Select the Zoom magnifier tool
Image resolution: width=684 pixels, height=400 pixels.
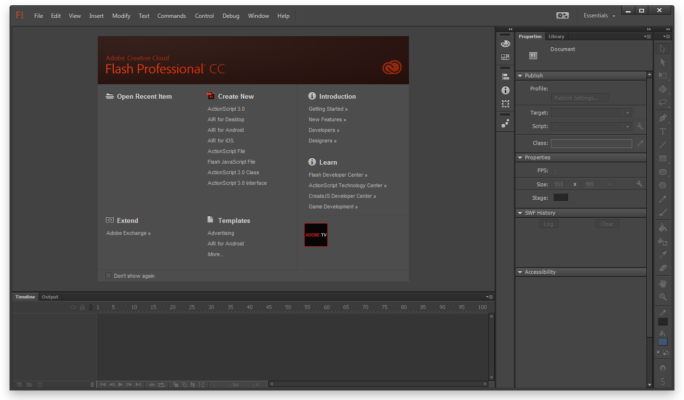[x=663, y=297]
